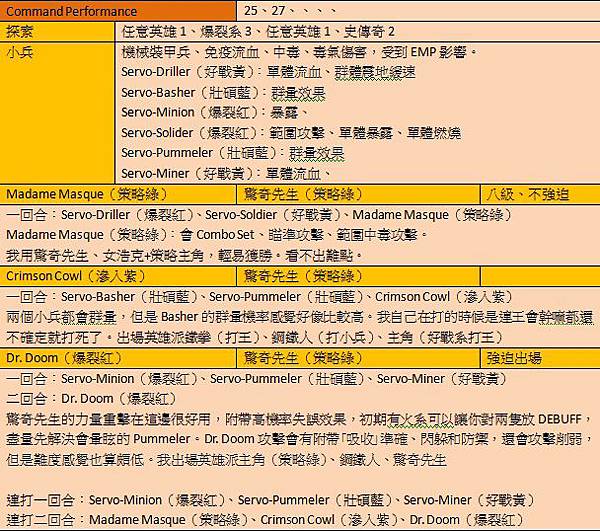Click the "八級、不強迫" cell
Image resolution: width=600 pixels, height=531 pixels.
(x=540, y=194)
